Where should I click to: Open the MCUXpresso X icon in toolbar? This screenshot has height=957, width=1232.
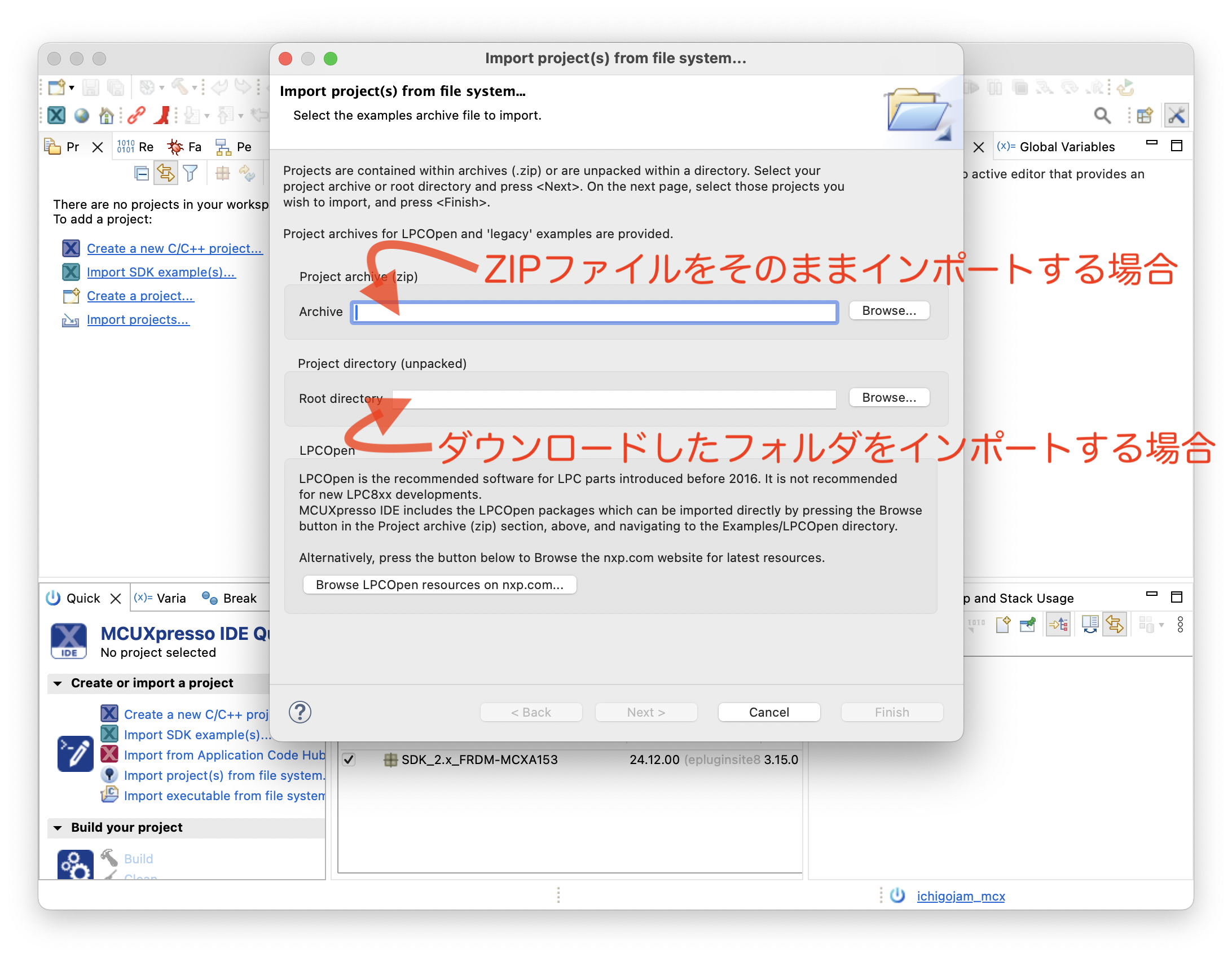pos(56,116)
